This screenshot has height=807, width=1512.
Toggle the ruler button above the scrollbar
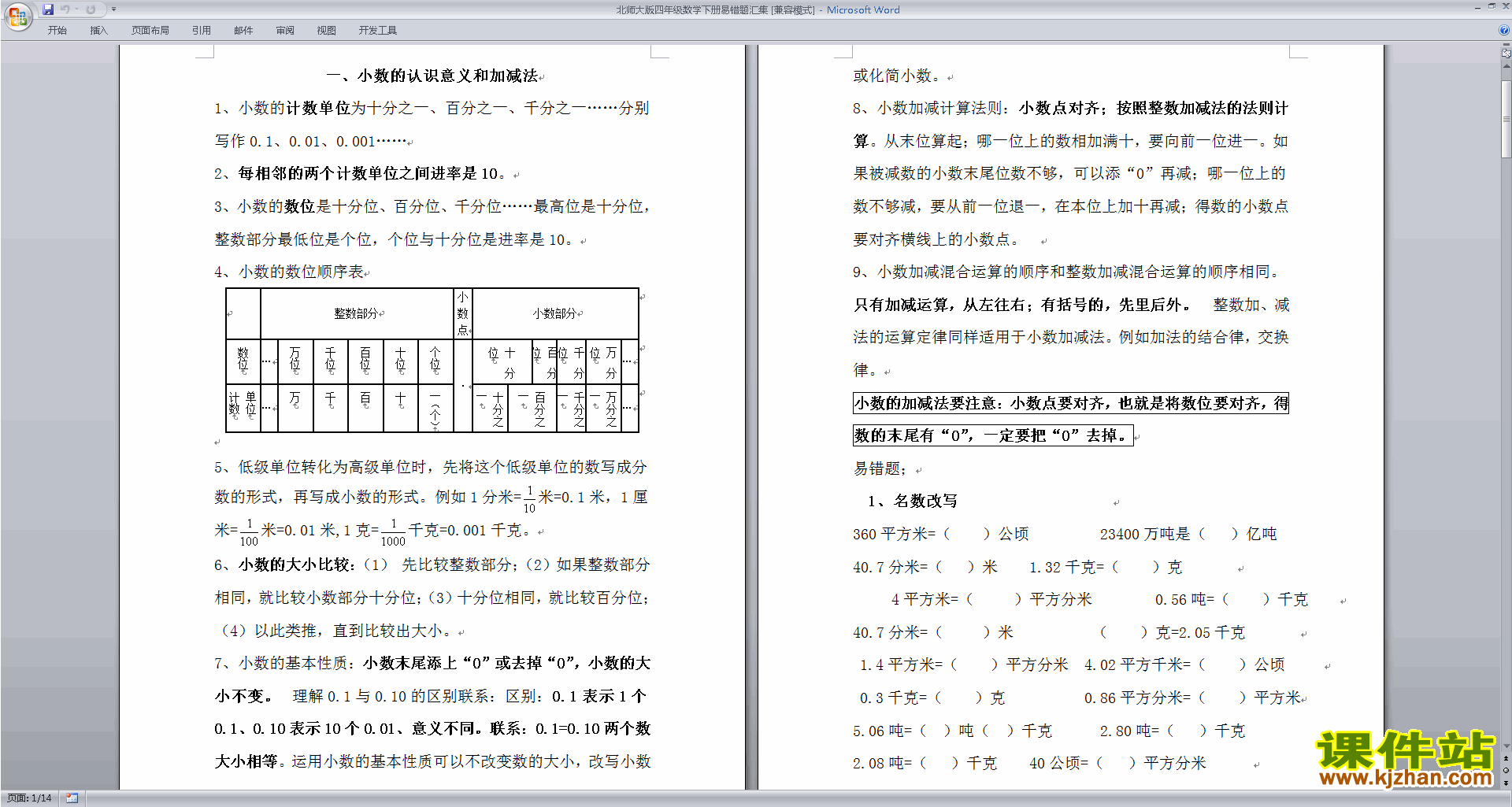(1506, 54)
